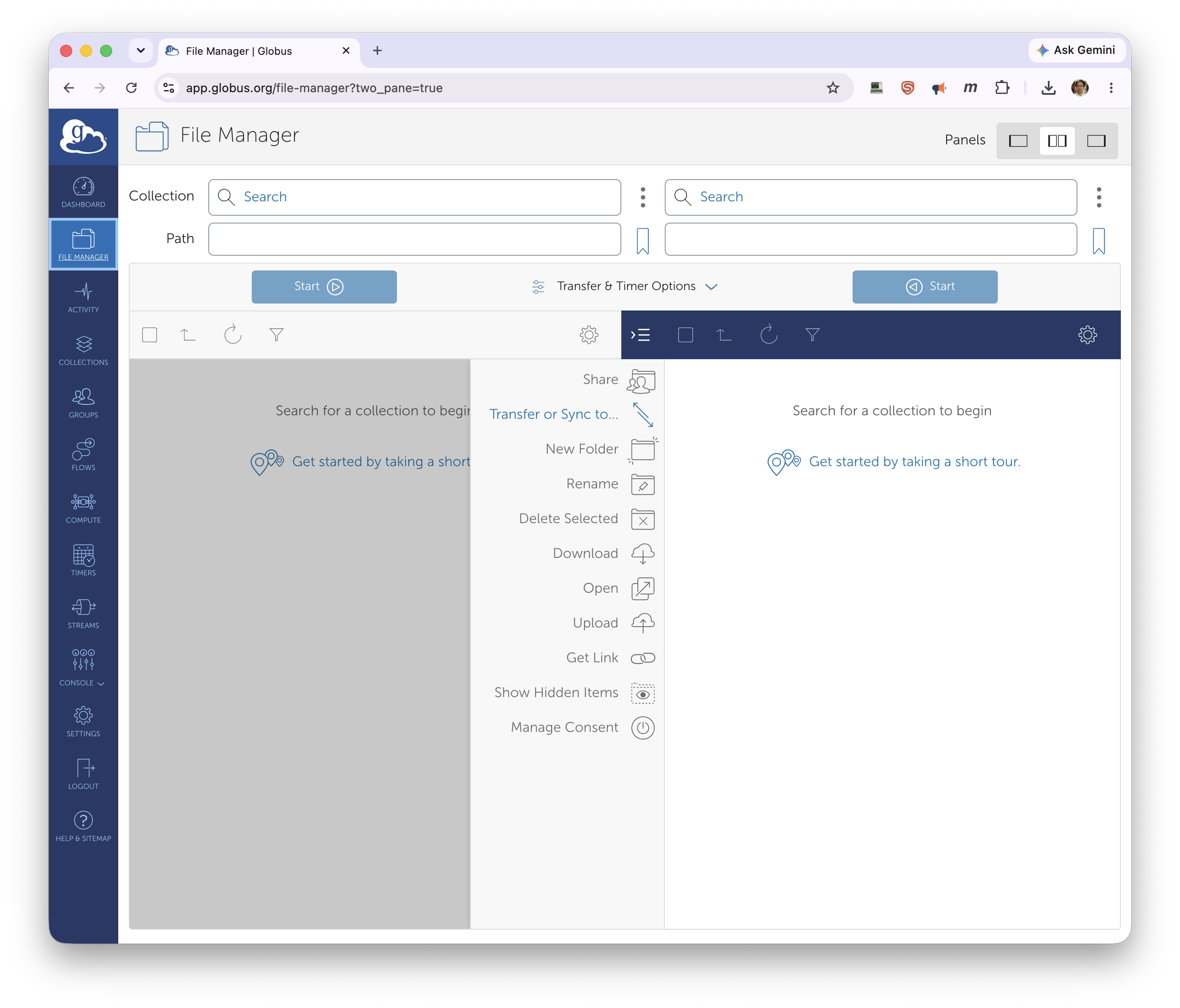1180x1008 pixels.
Task: Click short tour link in left pane
Action: pyautogui.click(x=380, y=462)
